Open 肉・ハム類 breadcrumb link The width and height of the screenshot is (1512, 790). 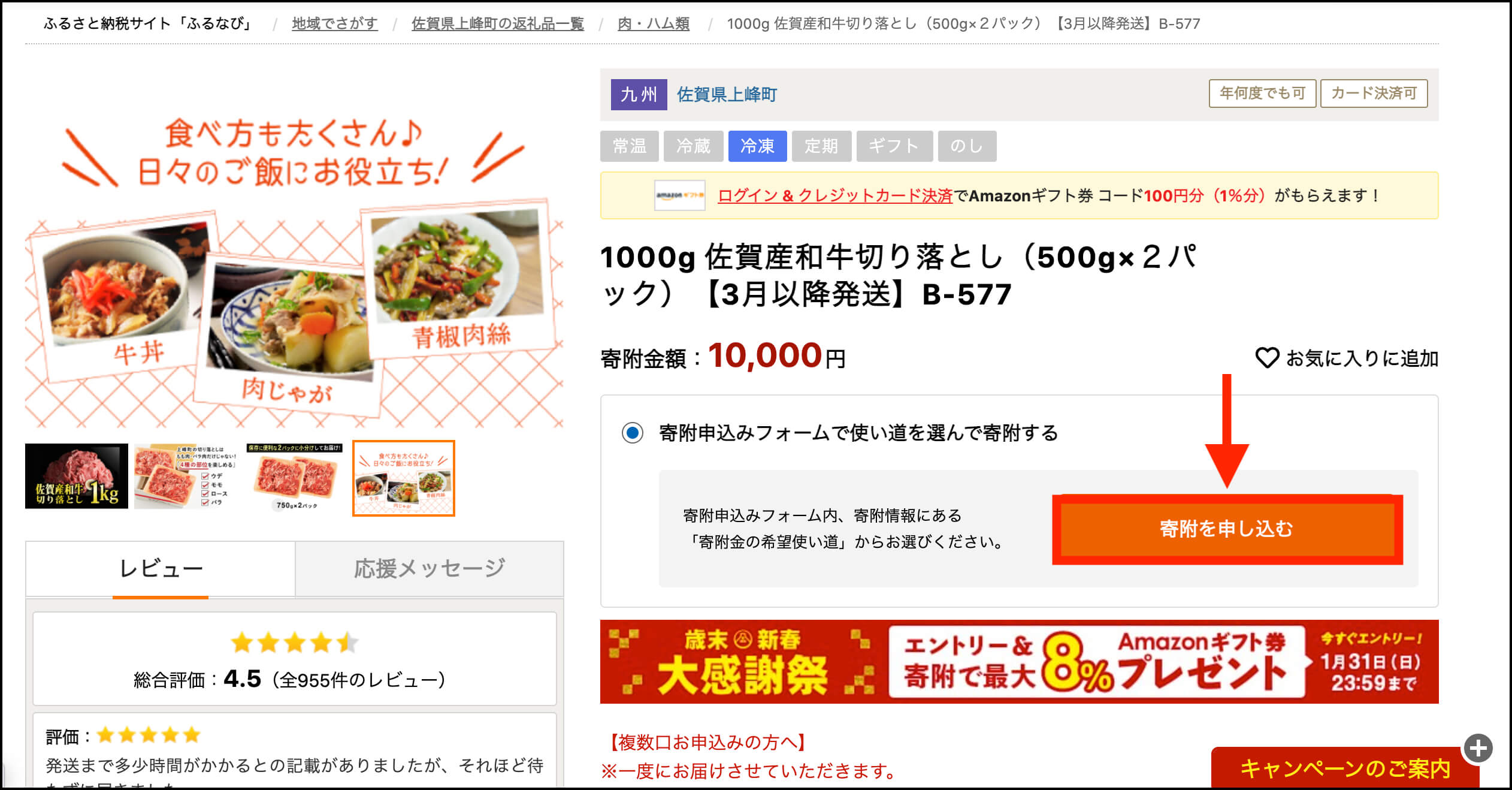pyautogui.click(x=654, y=23)
